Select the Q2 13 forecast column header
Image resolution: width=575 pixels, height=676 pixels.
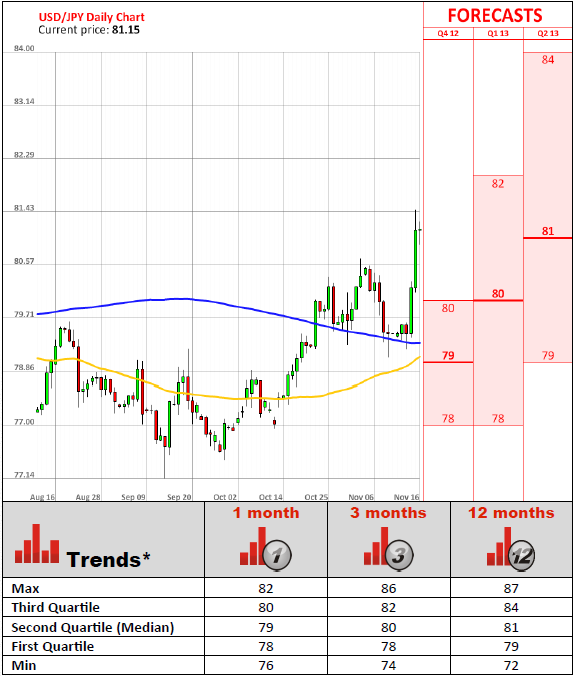pos(548,34)
